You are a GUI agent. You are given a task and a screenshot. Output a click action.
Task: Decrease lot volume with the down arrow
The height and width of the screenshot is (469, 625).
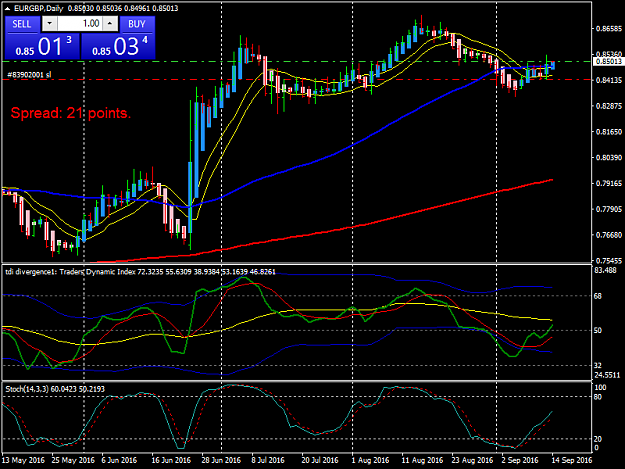pos(49,24)
